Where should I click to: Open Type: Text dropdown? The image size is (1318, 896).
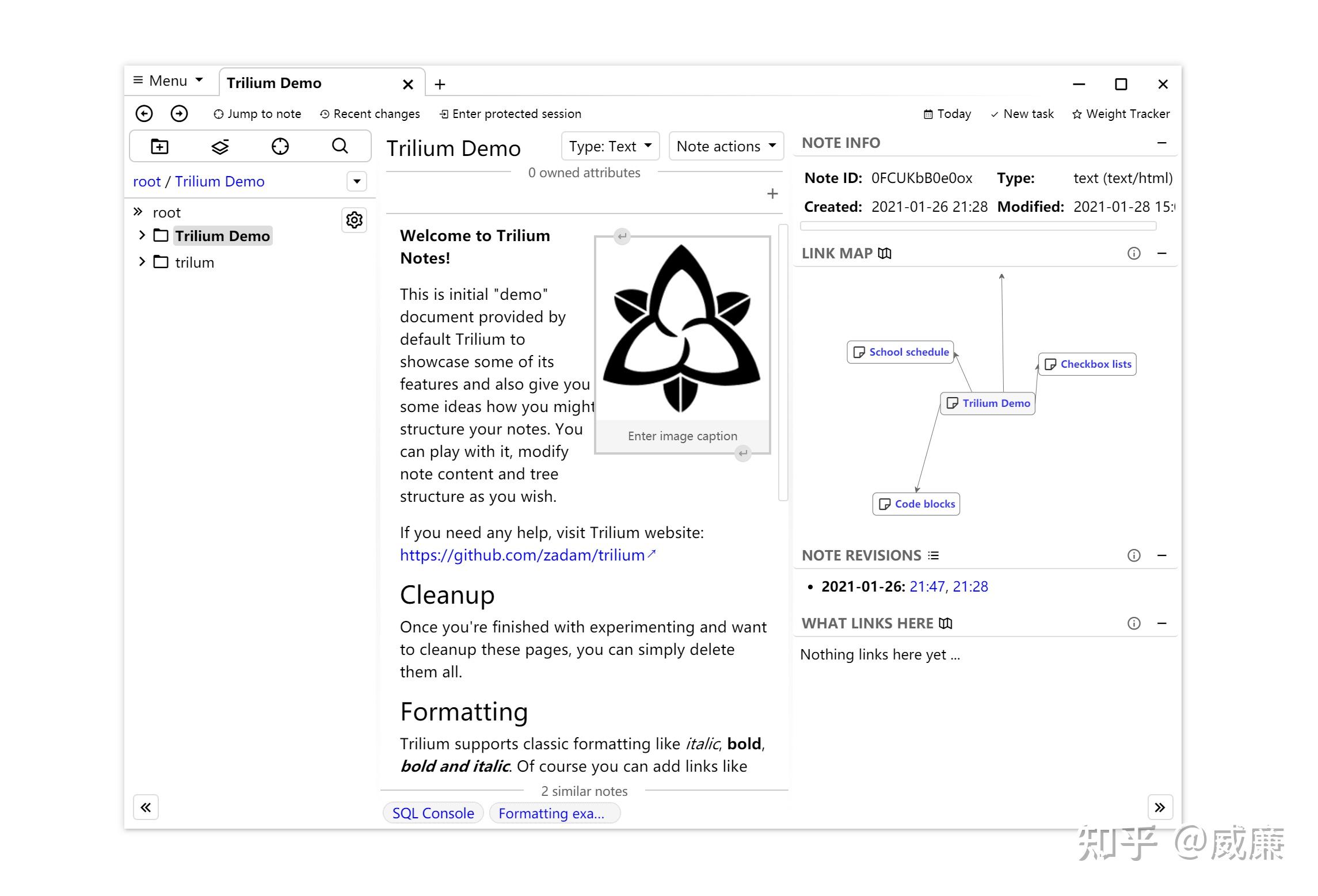click(x=610, y=146)
